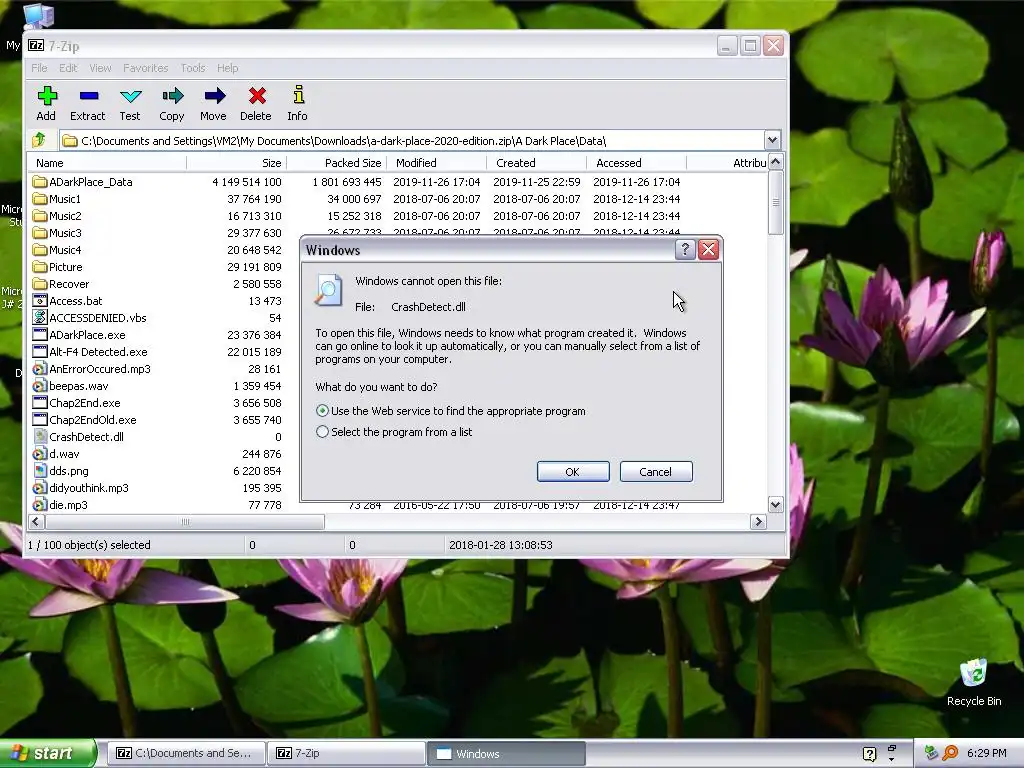Viewport: 1024px width, 768px height.
Task: Click the help icon on the taskbar
Action: (869, 754)
